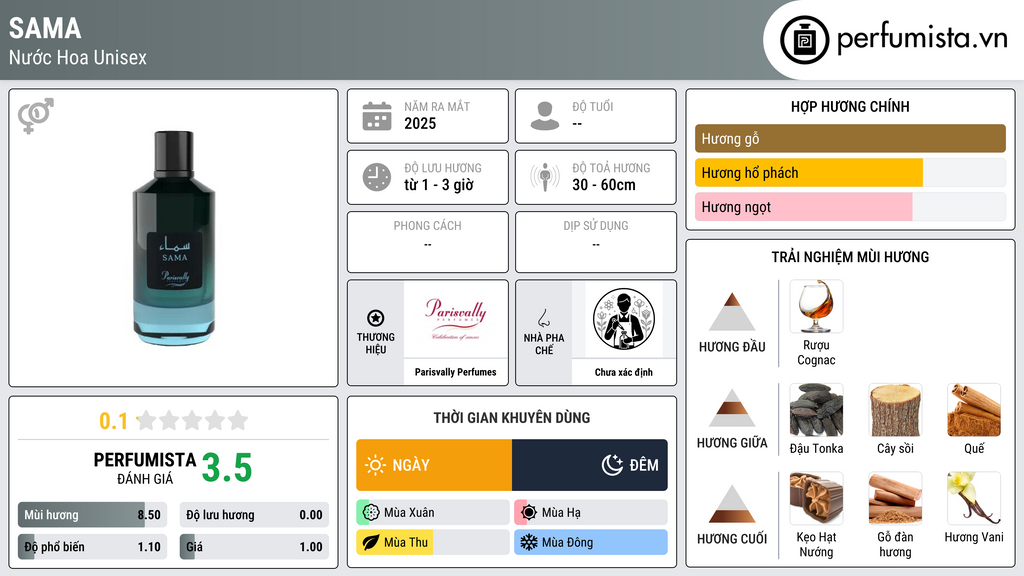Click the five-star rating row

[x=192, y=420]
